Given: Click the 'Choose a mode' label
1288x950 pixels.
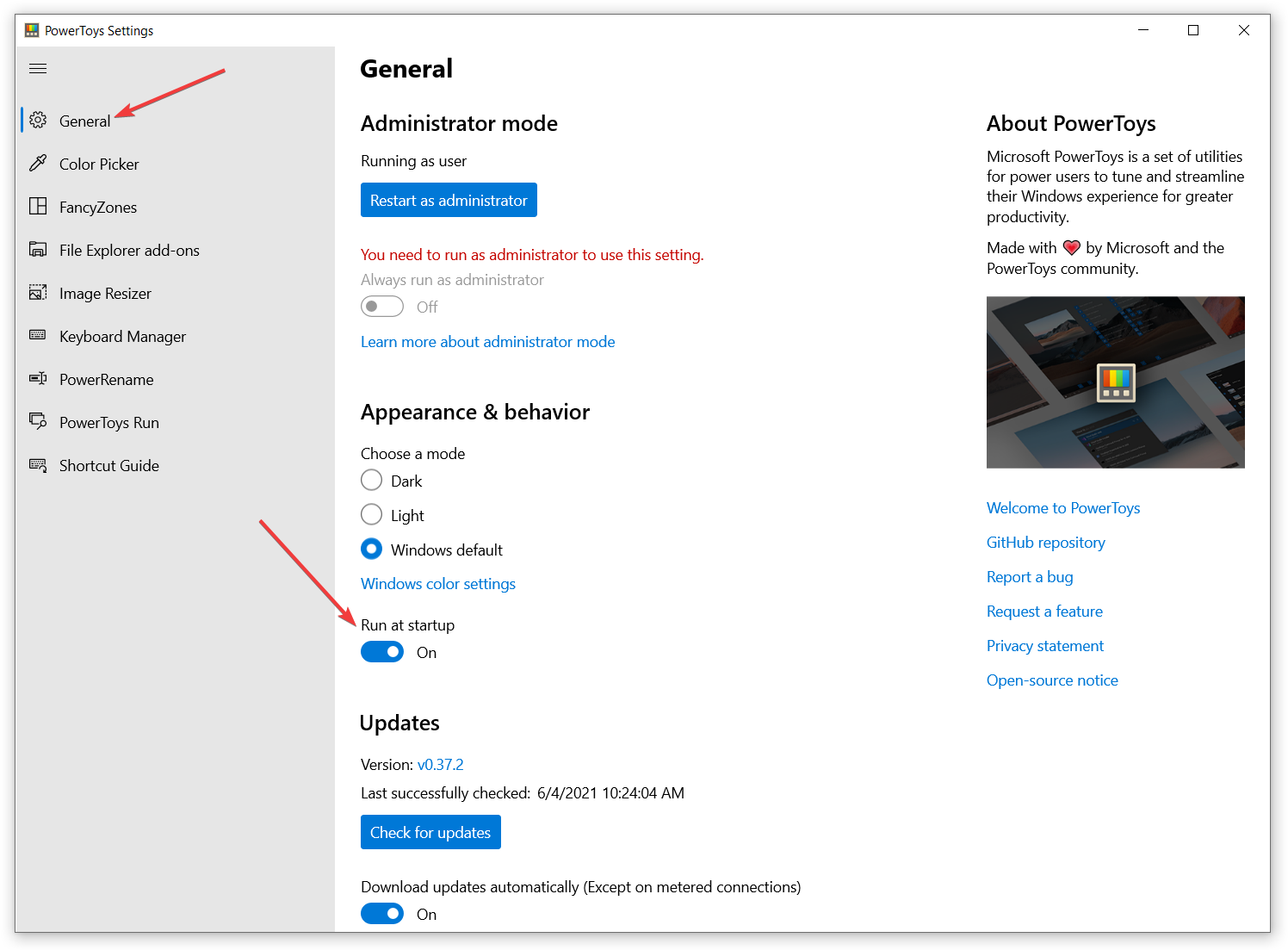Looking at the screenshot, I should coord(412,454).
